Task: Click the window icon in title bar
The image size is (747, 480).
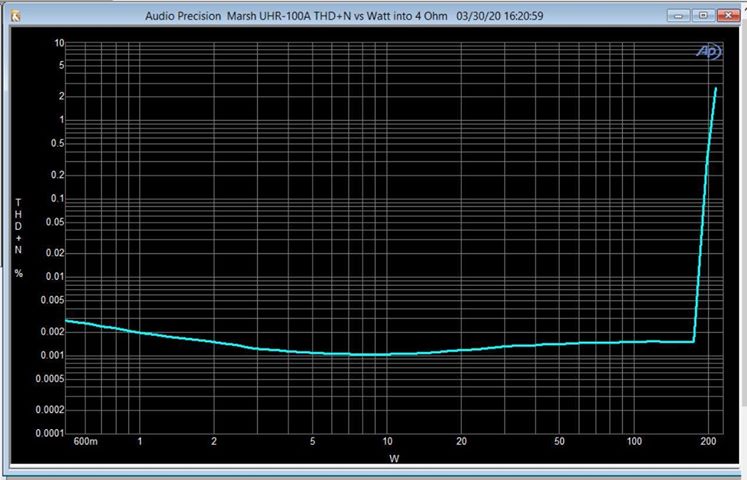Action: [15, 16]
